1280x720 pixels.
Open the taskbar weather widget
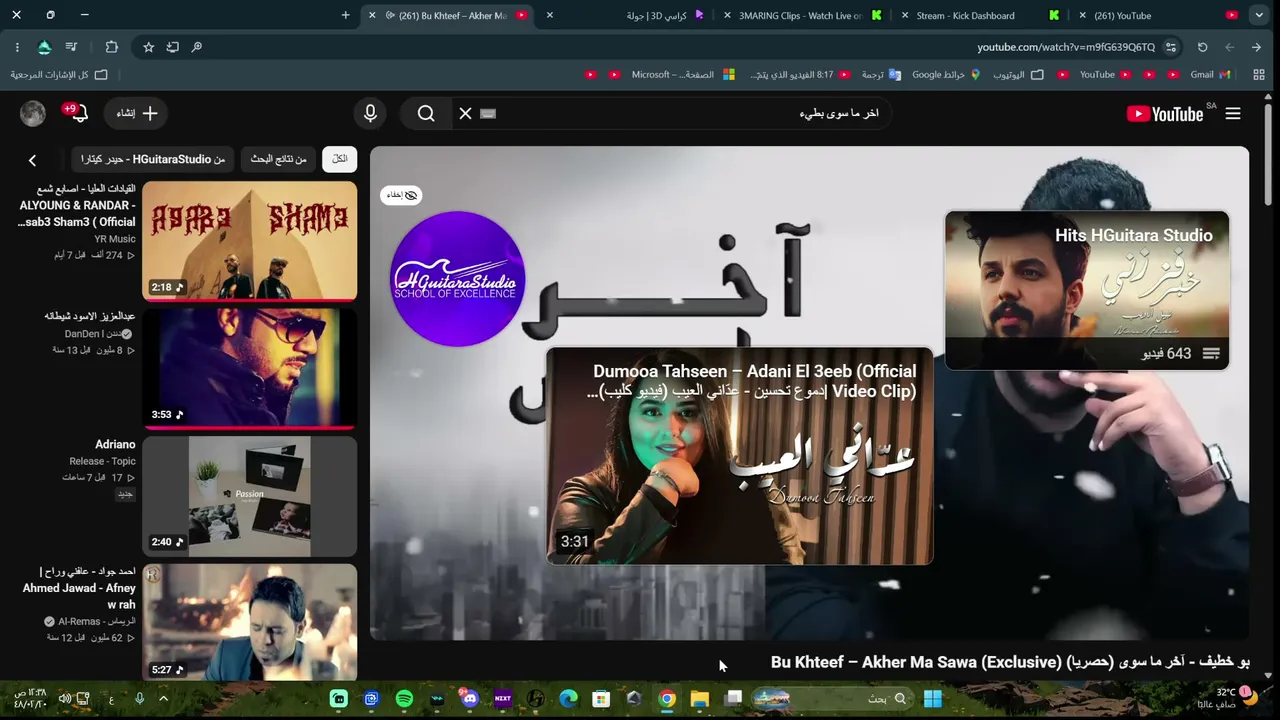pos(1225,699)
